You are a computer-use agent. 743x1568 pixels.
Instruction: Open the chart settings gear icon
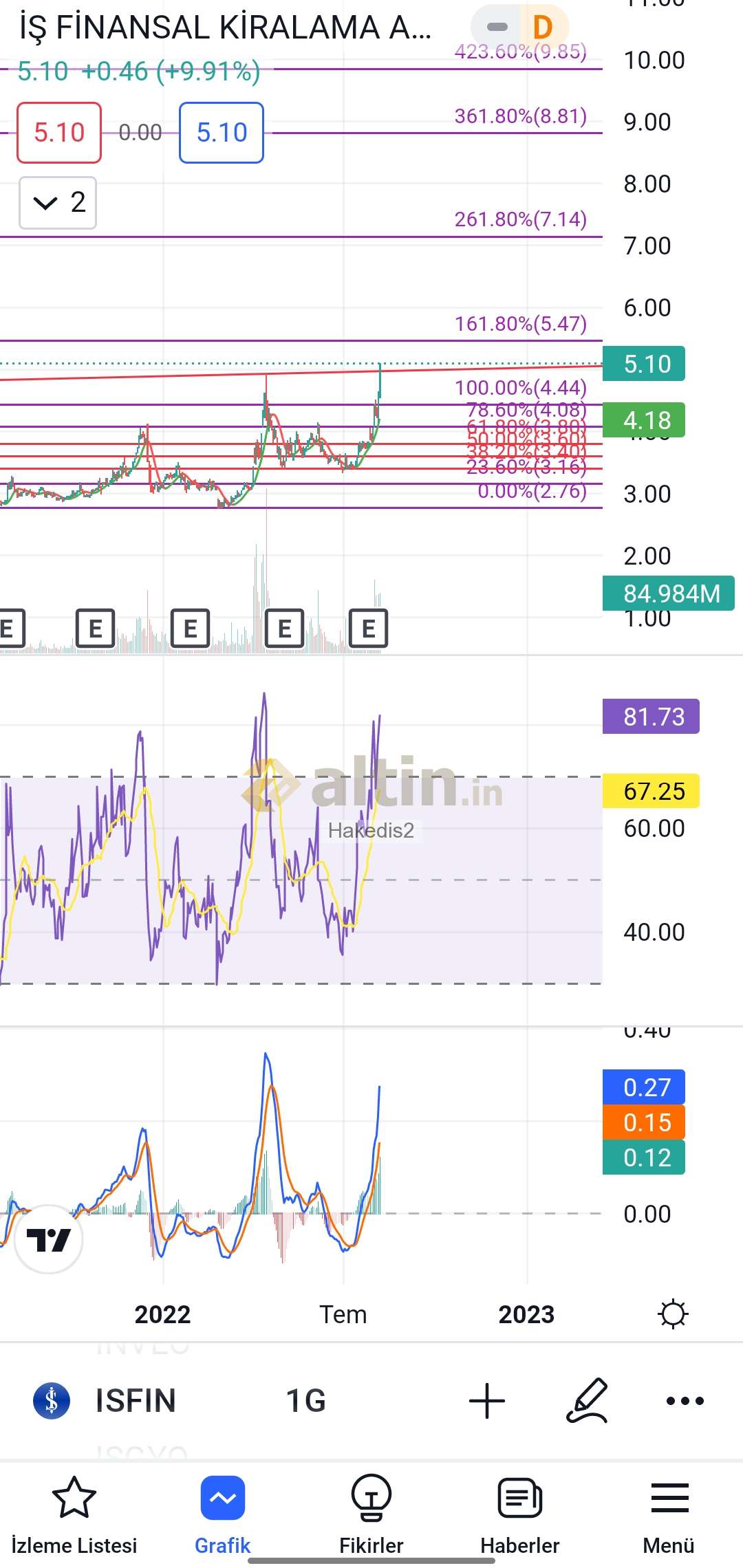point(672,1314)
